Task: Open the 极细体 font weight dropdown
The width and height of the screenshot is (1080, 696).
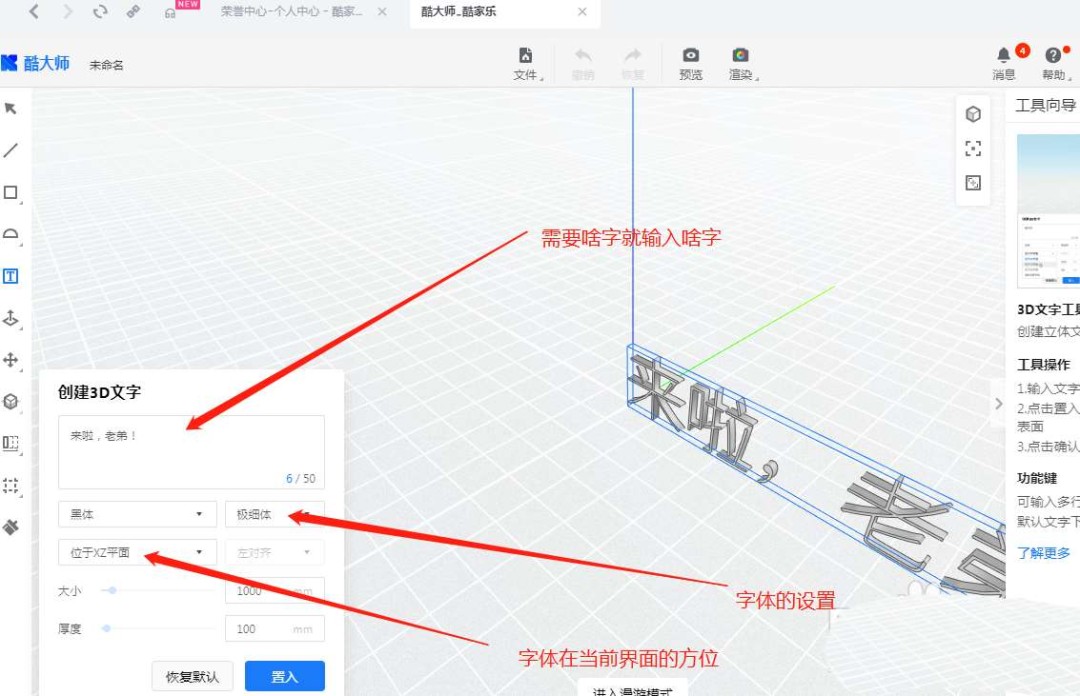Action: [x=274, y=513]
